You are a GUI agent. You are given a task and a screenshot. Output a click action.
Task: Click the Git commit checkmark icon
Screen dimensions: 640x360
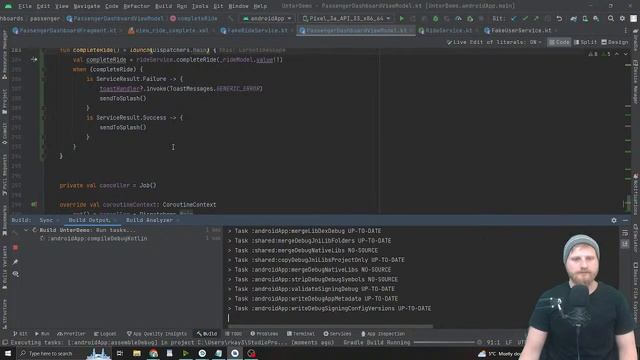pyautogui.click(x=525, y=19)
